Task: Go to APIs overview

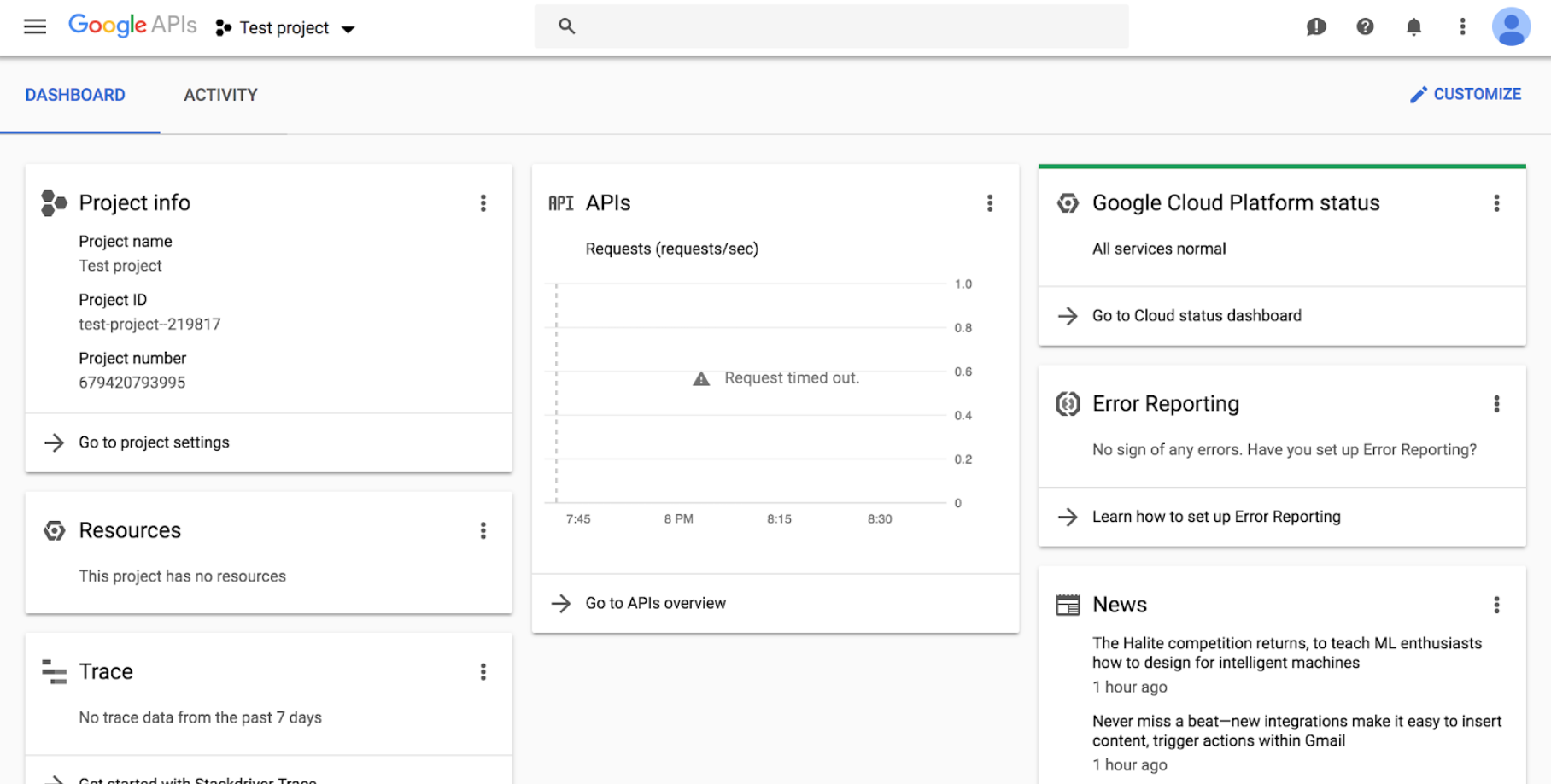Action: click(655, 603)
